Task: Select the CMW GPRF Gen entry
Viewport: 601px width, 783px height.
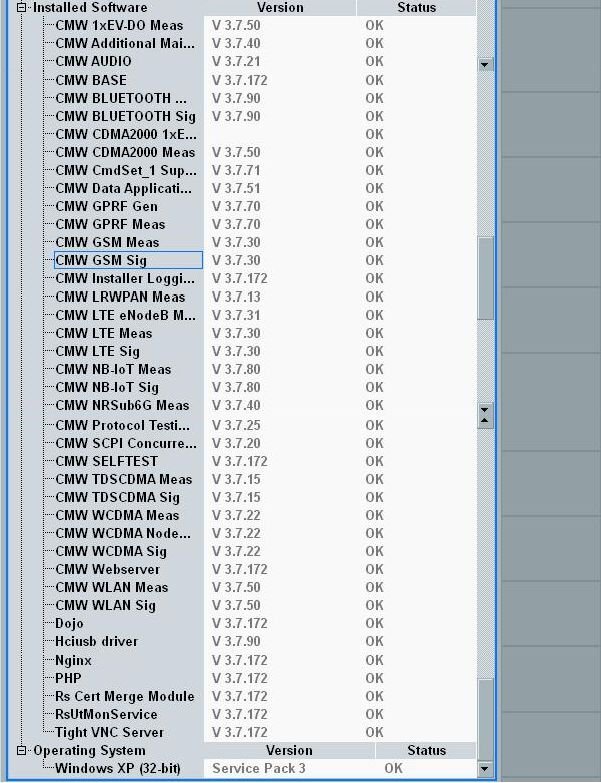Action: [x=106, y=206]
